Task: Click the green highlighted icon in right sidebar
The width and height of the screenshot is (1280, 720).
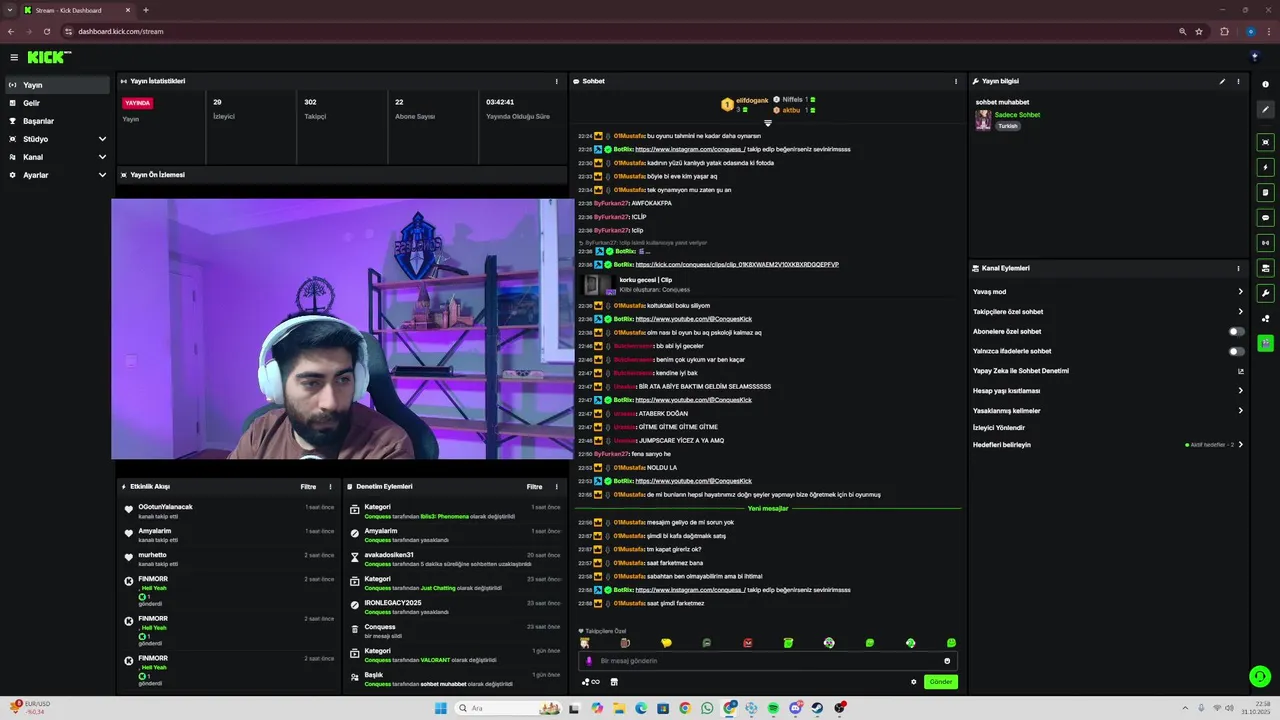Action: coord(1266,343)
